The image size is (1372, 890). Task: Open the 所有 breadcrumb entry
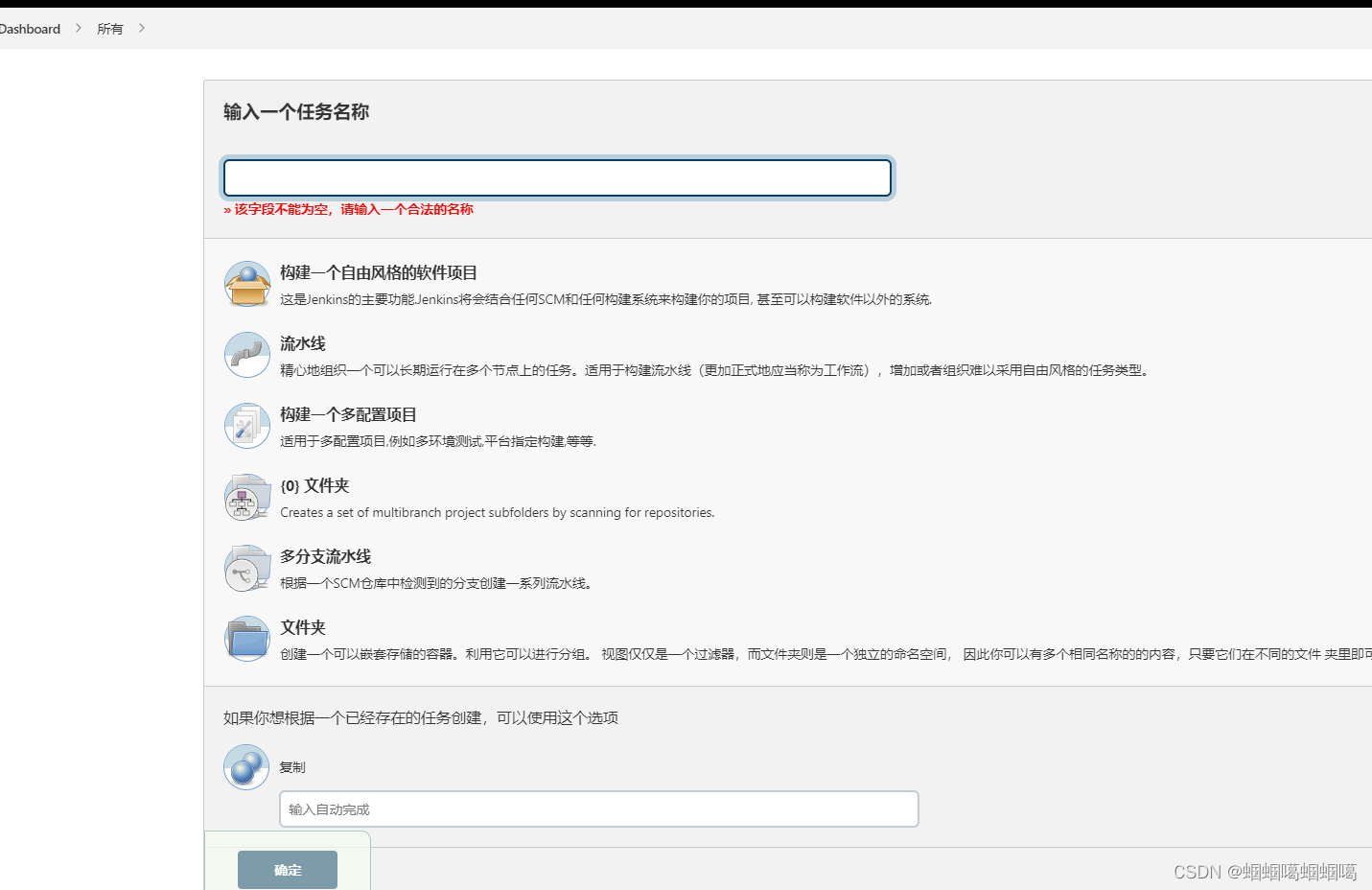click(108, 29)
